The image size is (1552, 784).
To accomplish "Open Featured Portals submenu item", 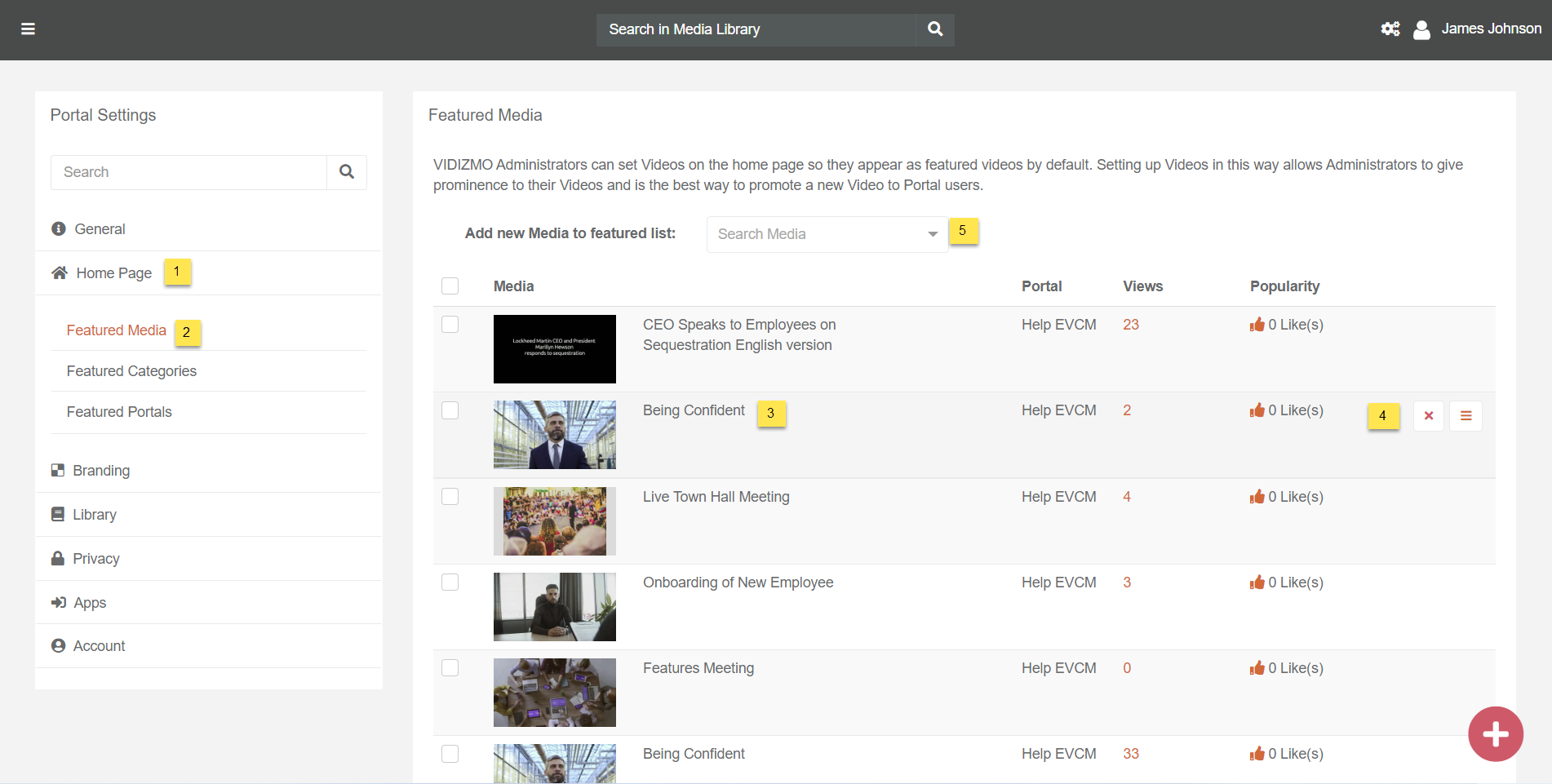I will (119, 412).
